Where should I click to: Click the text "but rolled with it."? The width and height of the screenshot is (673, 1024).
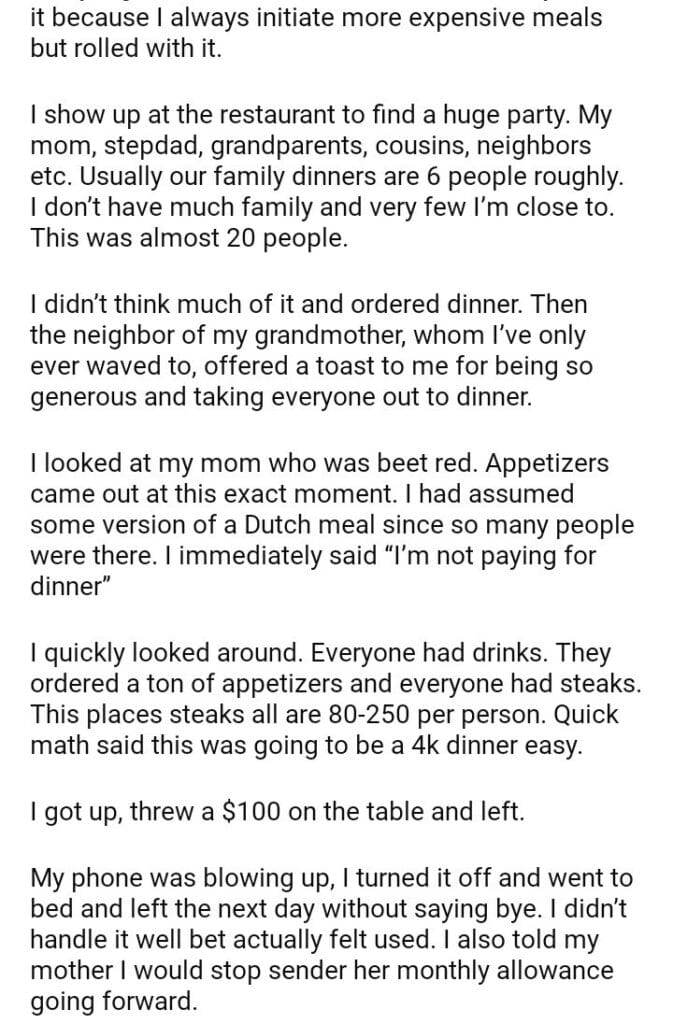pos(125,49)
